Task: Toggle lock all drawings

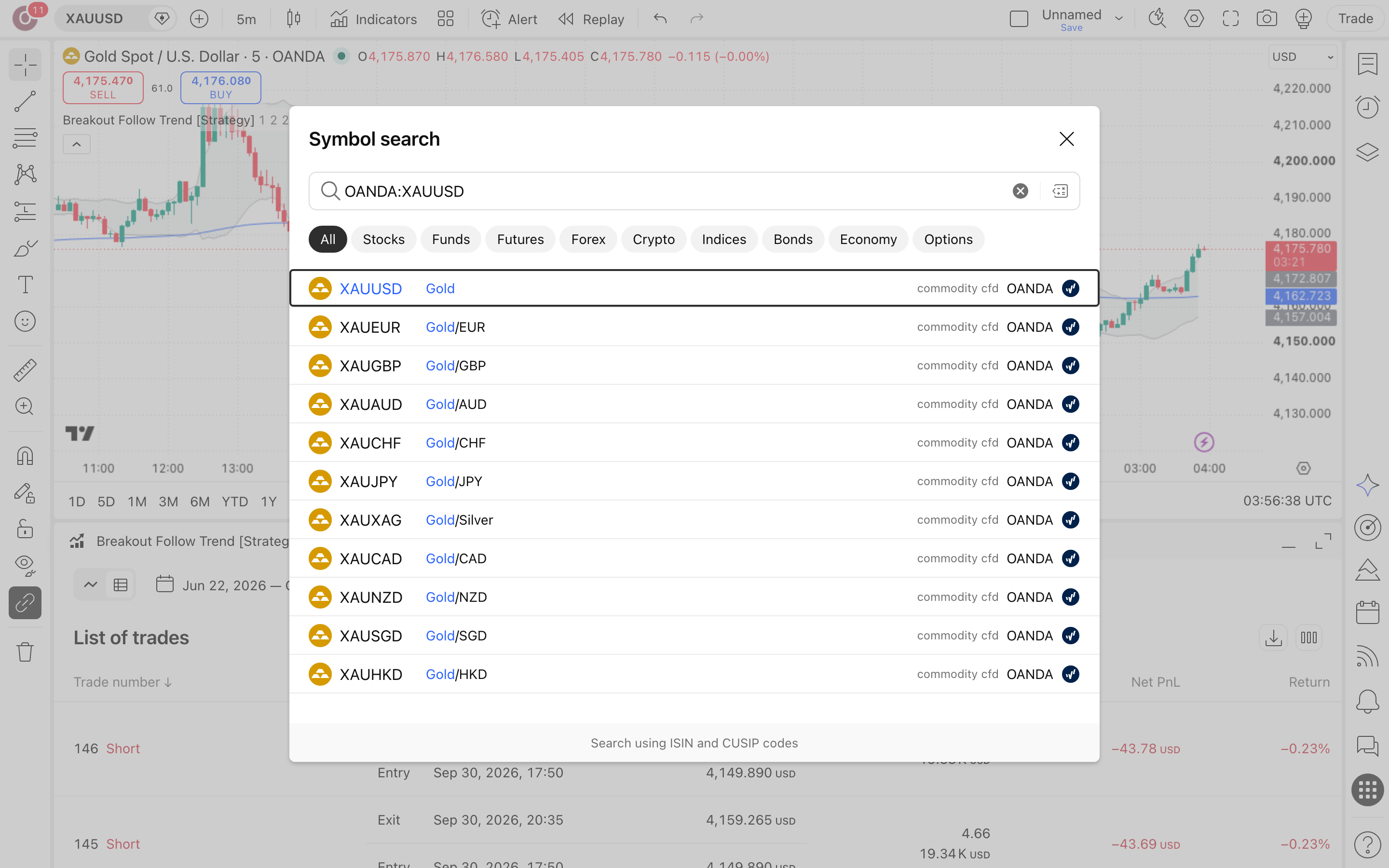Action: pos(25,529)
